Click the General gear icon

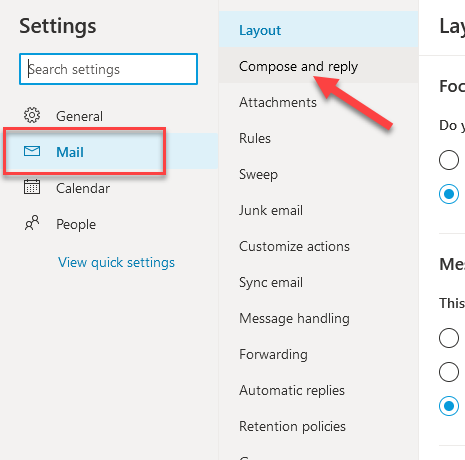32,115
